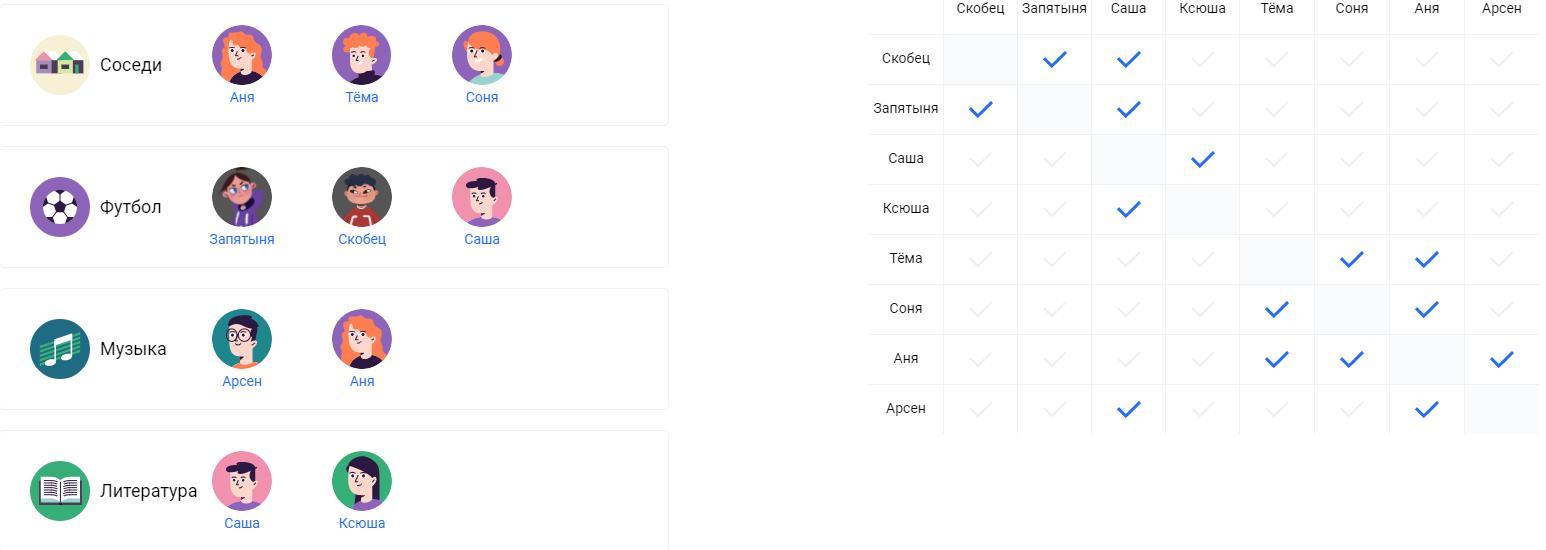Screen dimensions: 1546x550
Task: Select Запятыня's avatar in Футбол group
Action: [x=242, y=197]
